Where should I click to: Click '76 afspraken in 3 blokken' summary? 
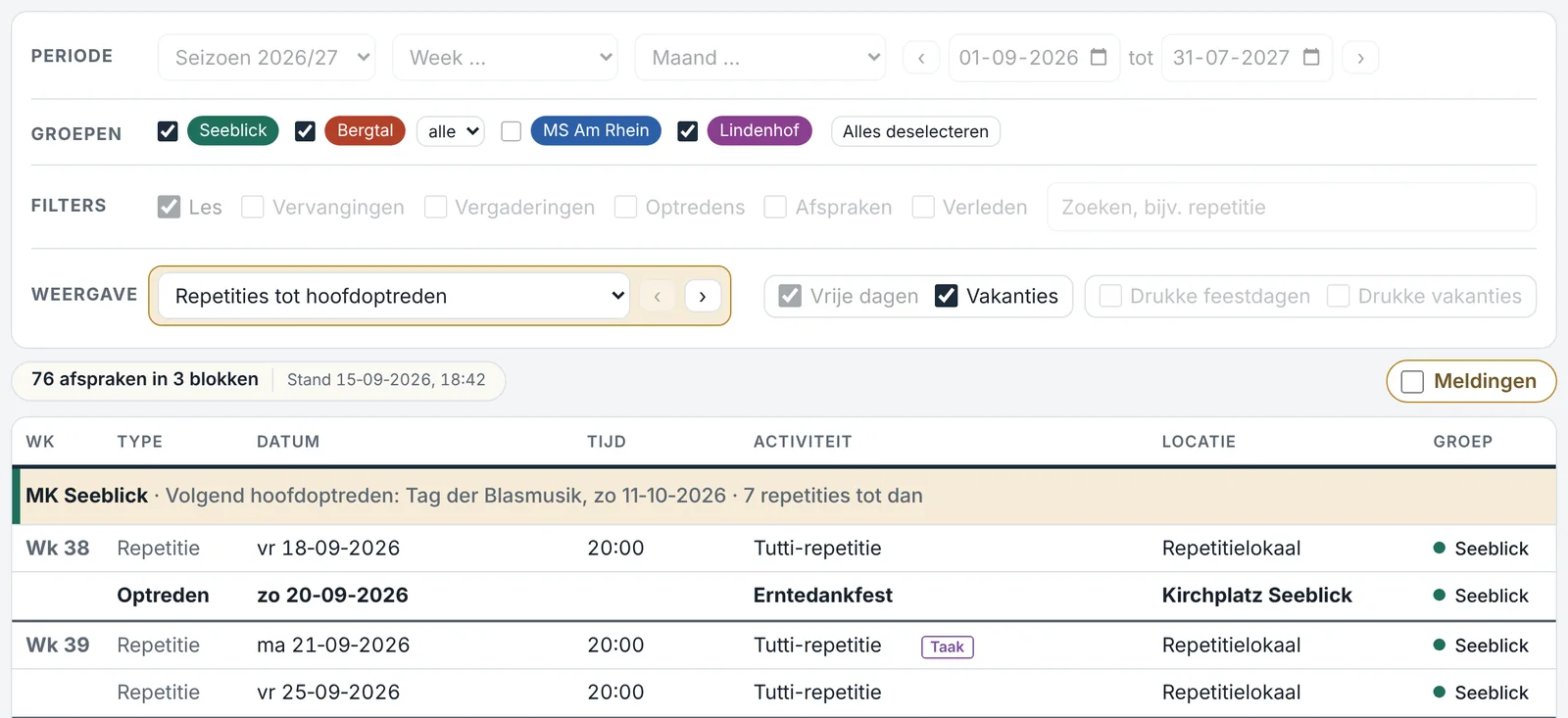point(145,379)
